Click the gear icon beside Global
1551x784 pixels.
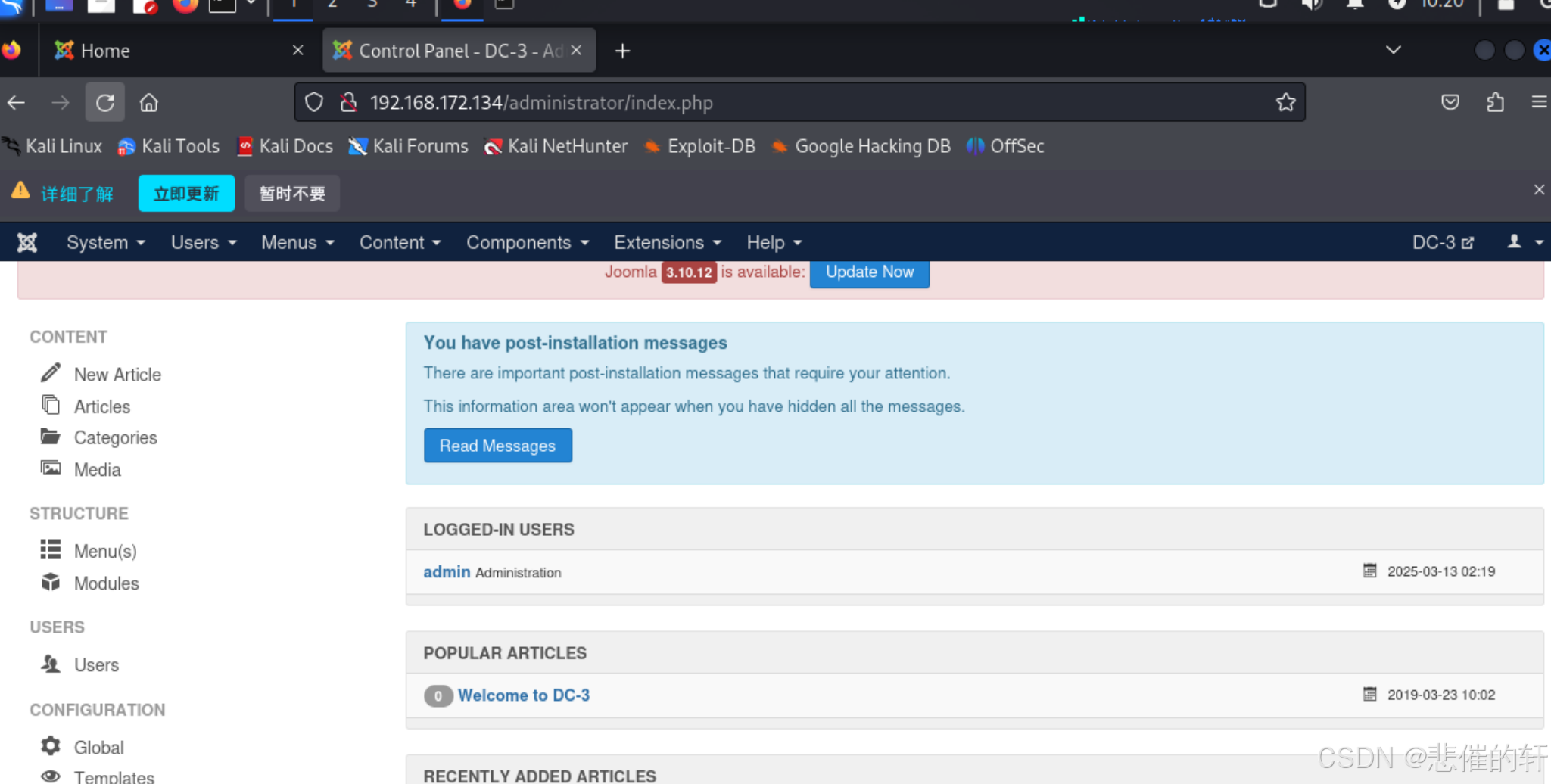coord(51,745)
